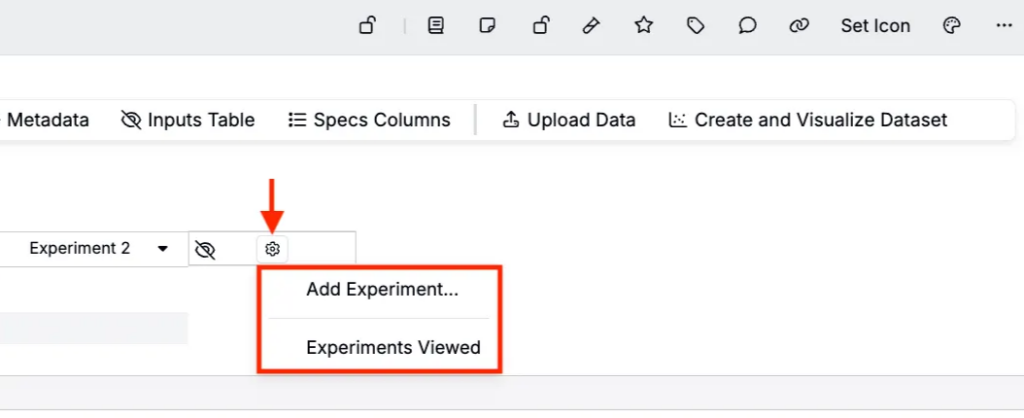The height and width of the screenshot is (418, 1024).
Task: Click the sticky note icon
Action: point(487,26)
